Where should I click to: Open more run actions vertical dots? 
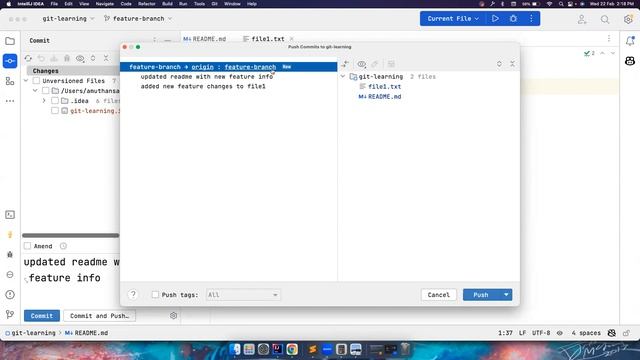[x=531, y=19]
